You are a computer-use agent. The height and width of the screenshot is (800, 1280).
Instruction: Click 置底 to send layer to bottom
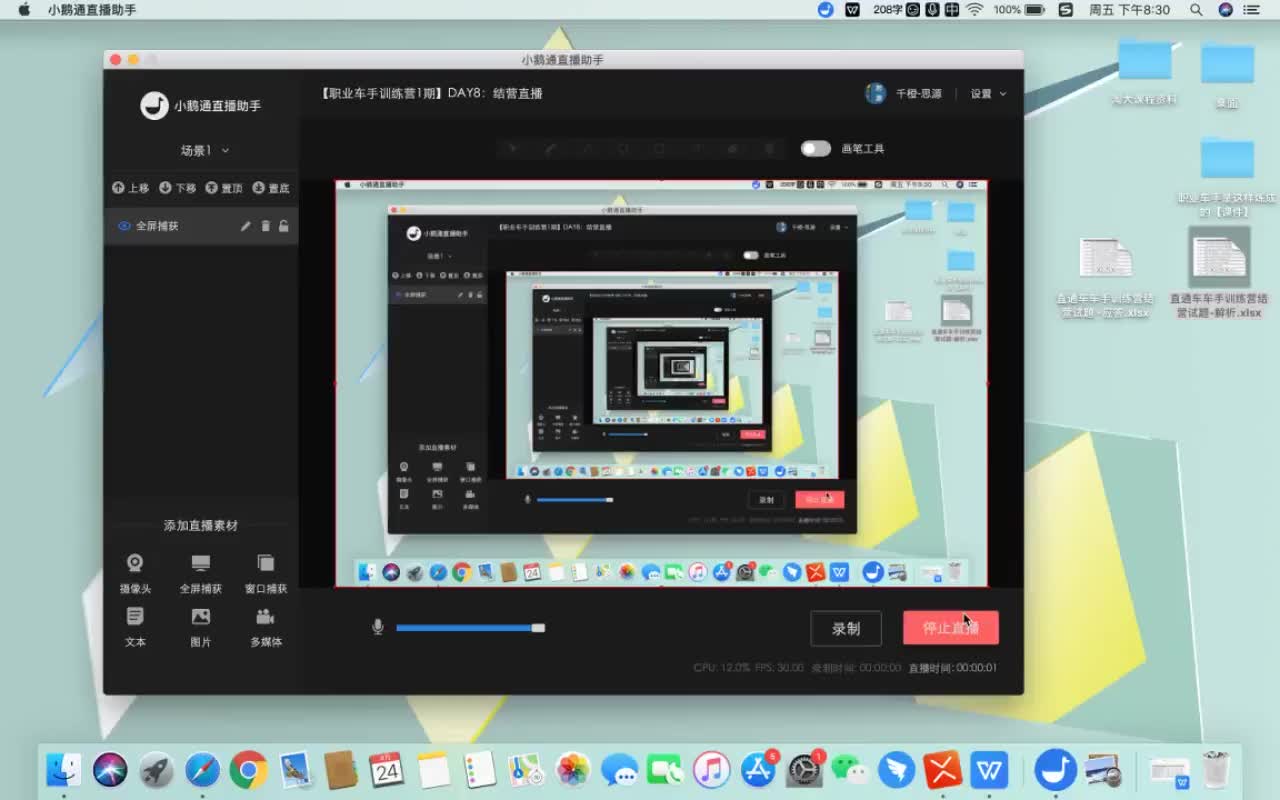(271, 188)
